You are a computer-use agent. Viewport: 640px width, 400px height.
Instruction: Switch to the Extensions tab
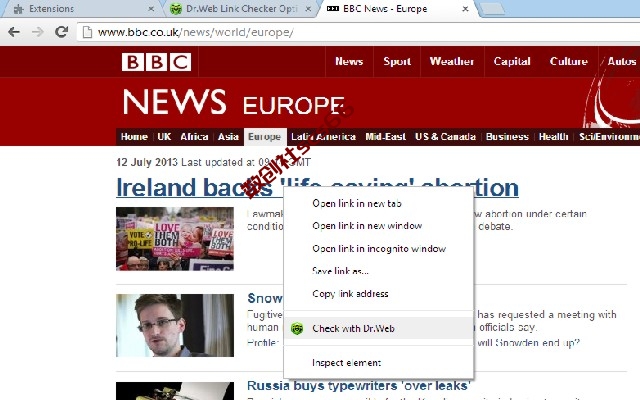pos(80,9)
